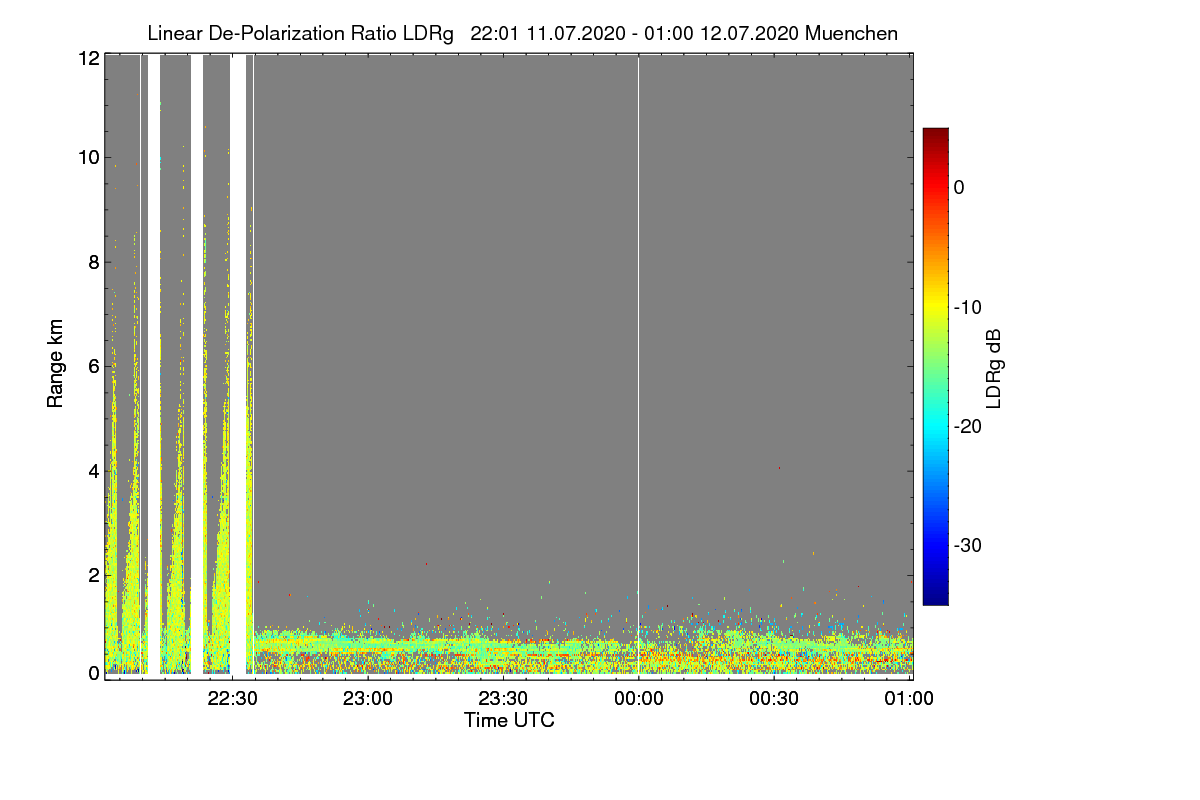Click the 8 range tick label
Viewport: 1200px width, 800px height.
click(x=94, y=263)
